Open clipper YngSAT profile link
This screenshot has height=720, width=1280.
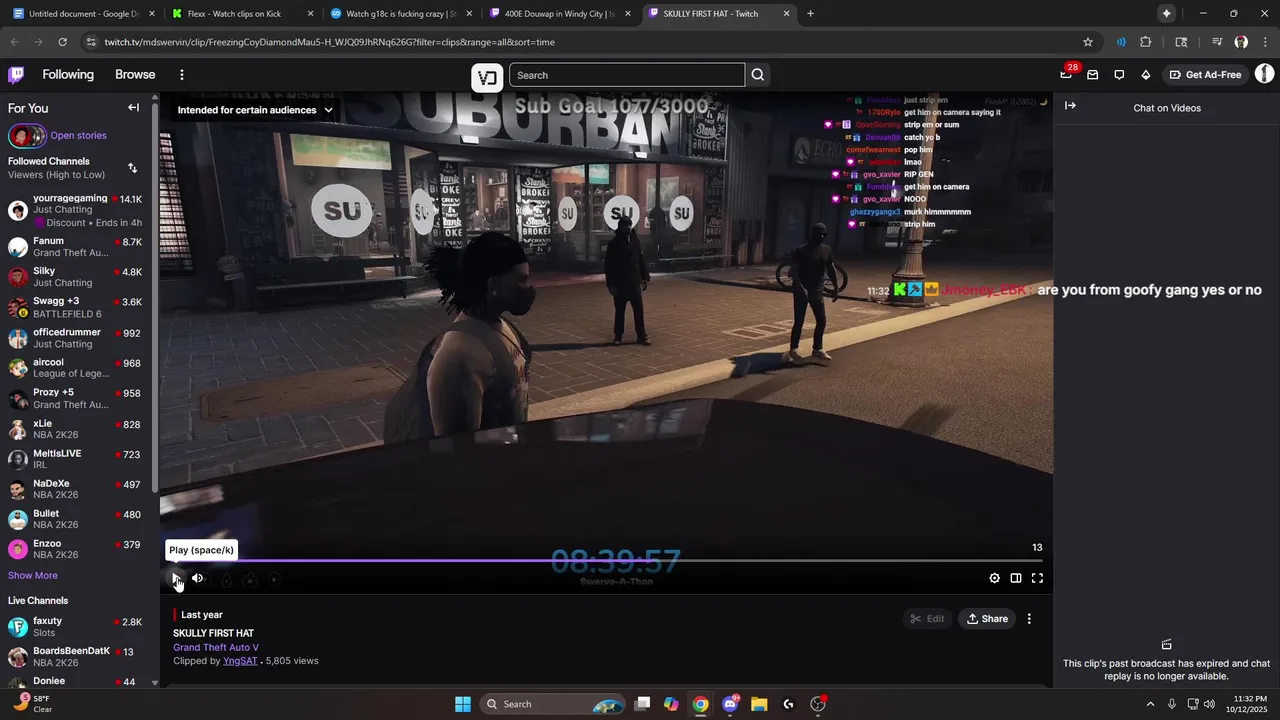(x=240, y=661)
